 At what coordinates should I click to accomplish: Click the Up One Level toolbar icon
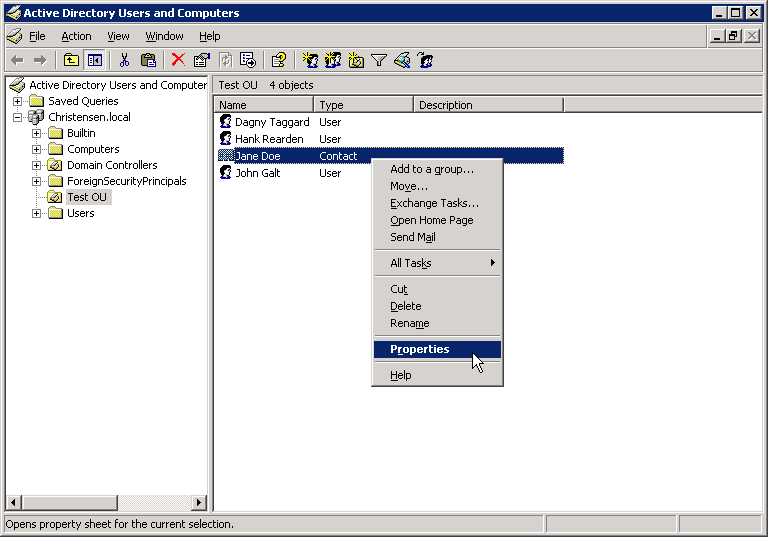71,60
